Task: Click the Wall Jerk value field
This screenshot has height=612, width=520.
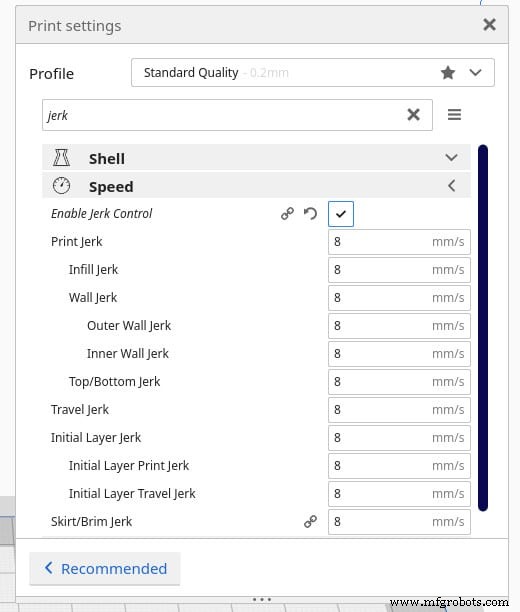Action: [x=399, y=298]
